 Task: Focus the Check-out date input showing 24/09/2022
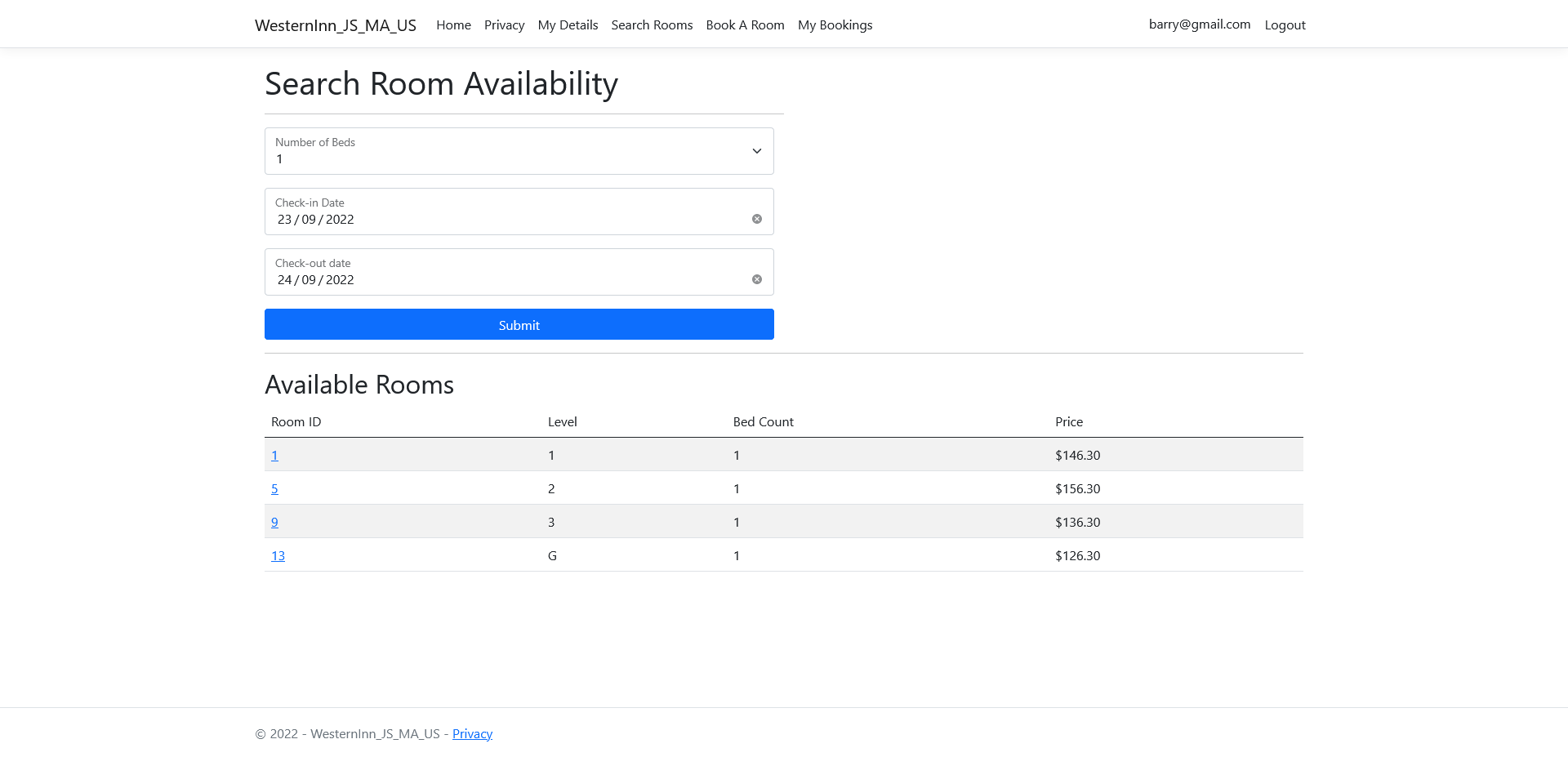[x=519, y=272]
